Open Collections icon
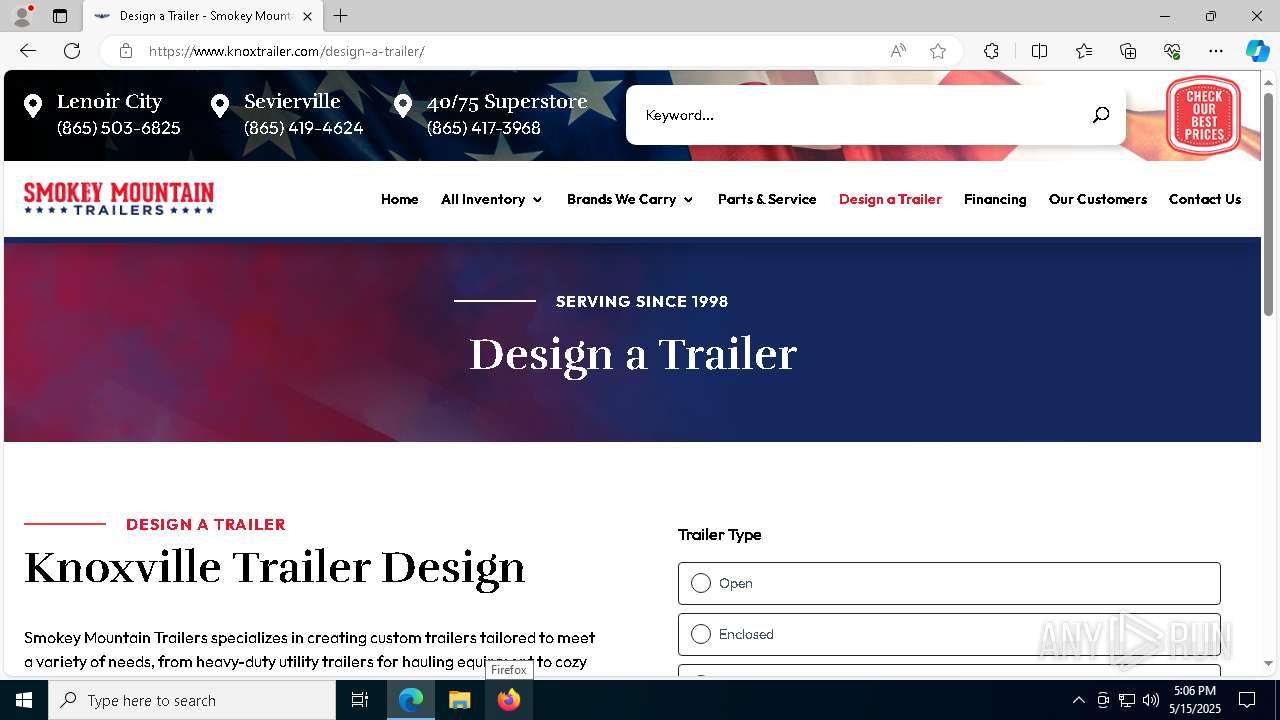This screenshot has height=720, width=1280. click(x=1128, y=51)
